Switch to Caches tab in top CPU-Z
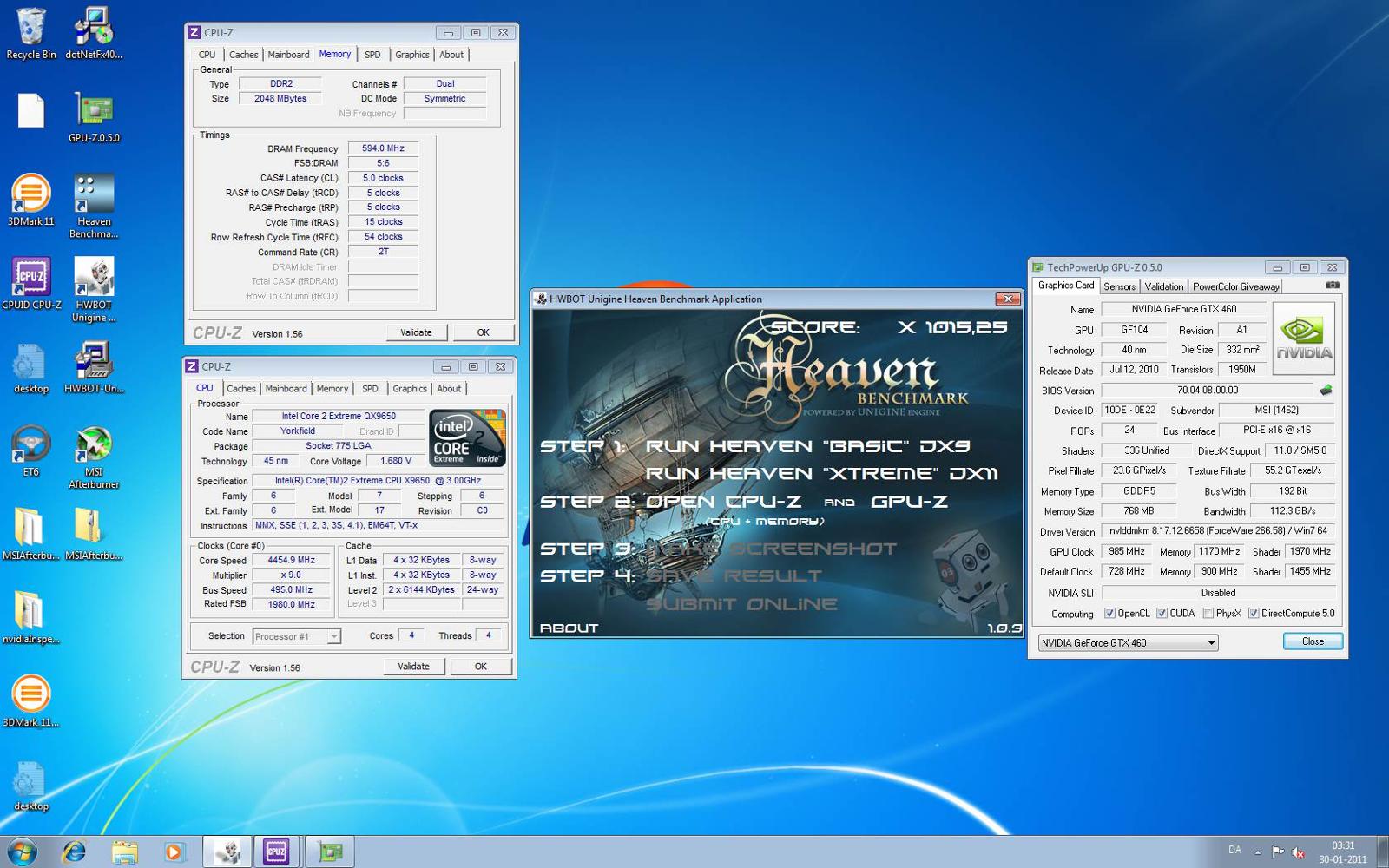The width and height of the screenshot is (1389, 868). coord(243,55)
